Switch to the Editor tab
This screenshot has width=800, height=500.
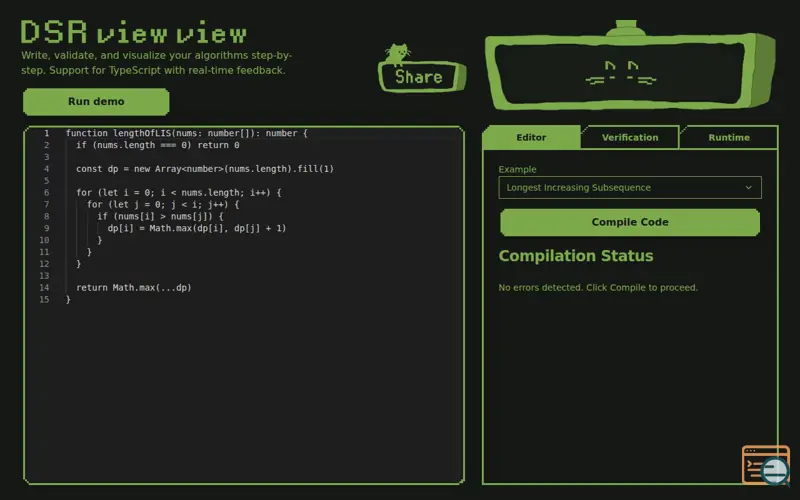pyautogui.click(x=531, y=137)
